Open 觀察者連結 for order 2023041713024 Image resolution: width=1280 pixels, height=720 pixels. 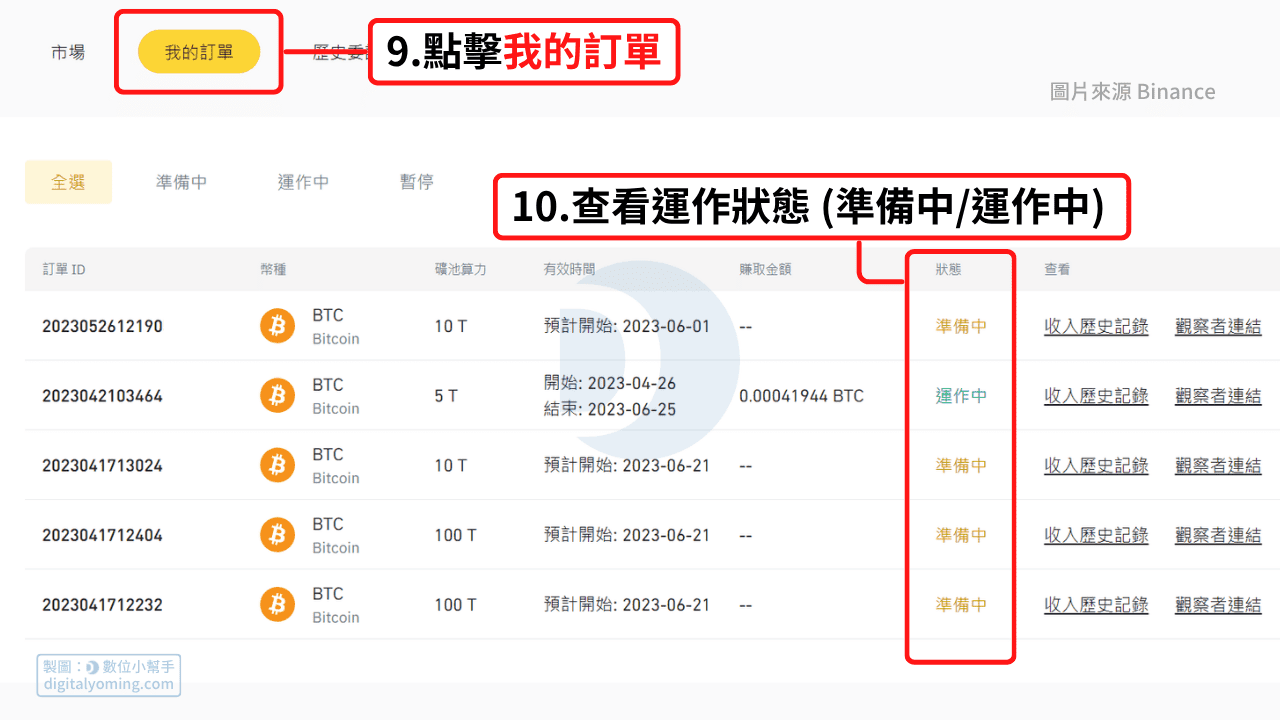[1218, 465]
